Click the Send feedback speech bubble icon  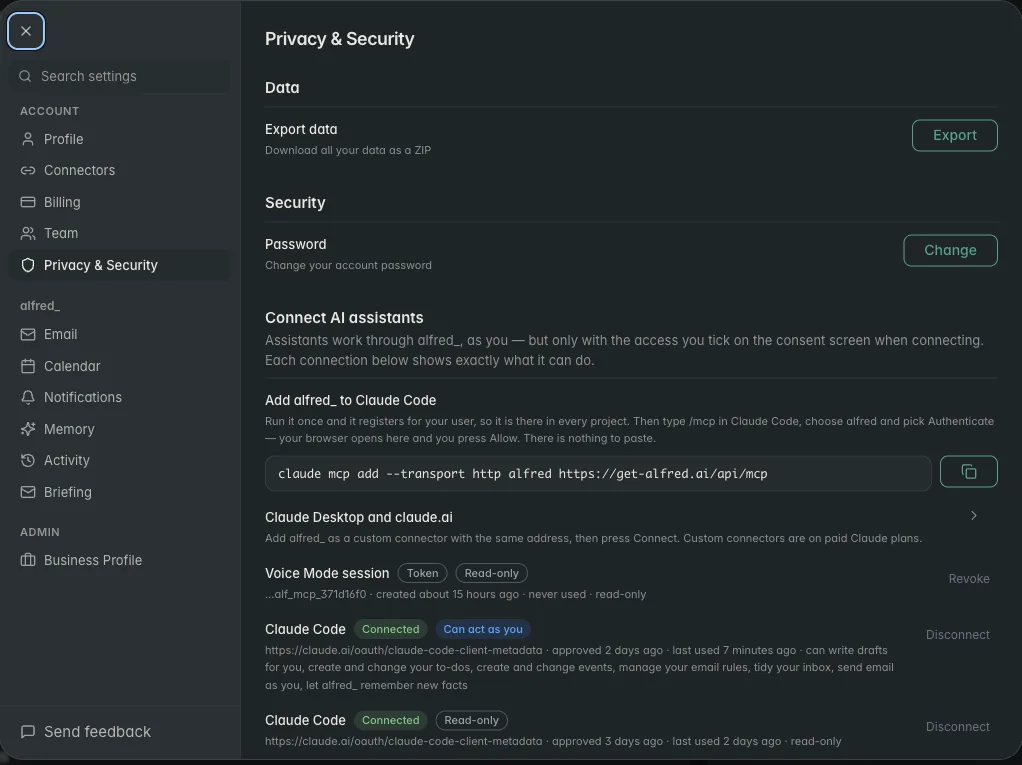27,732
